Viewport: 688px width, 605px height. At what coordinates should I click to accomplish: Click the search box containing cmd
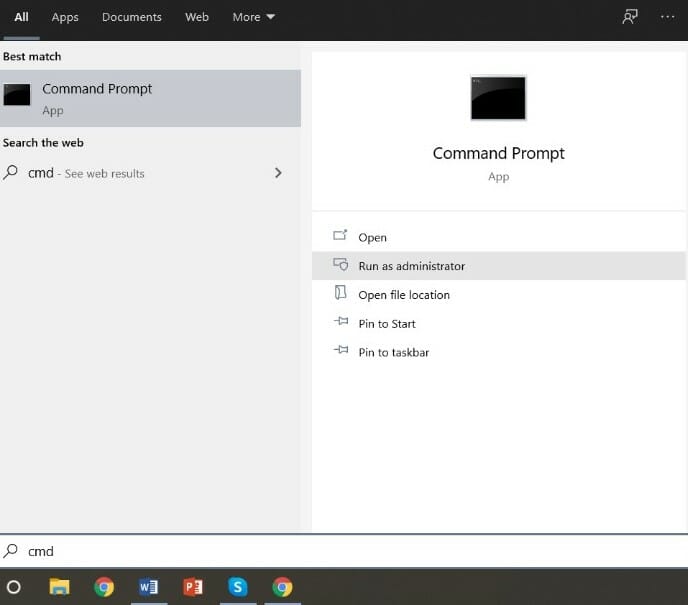[x=344, y=551]
